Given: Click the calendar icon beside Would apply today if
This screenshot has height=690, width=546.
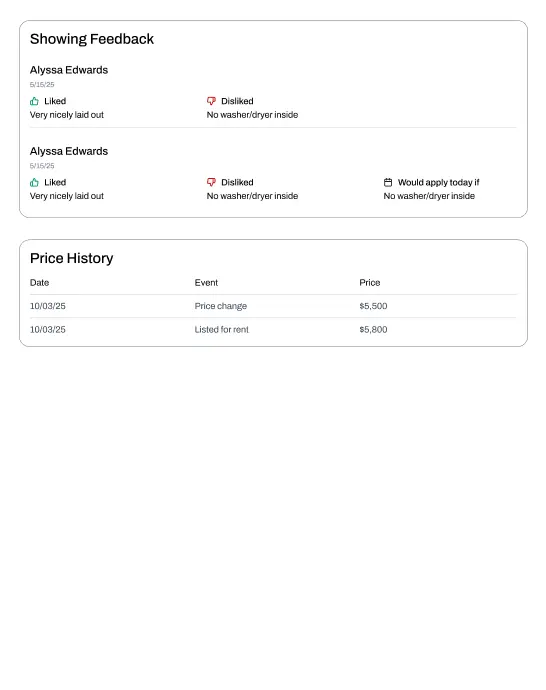Looking at the screenshot, I should (x=388, y=182).
